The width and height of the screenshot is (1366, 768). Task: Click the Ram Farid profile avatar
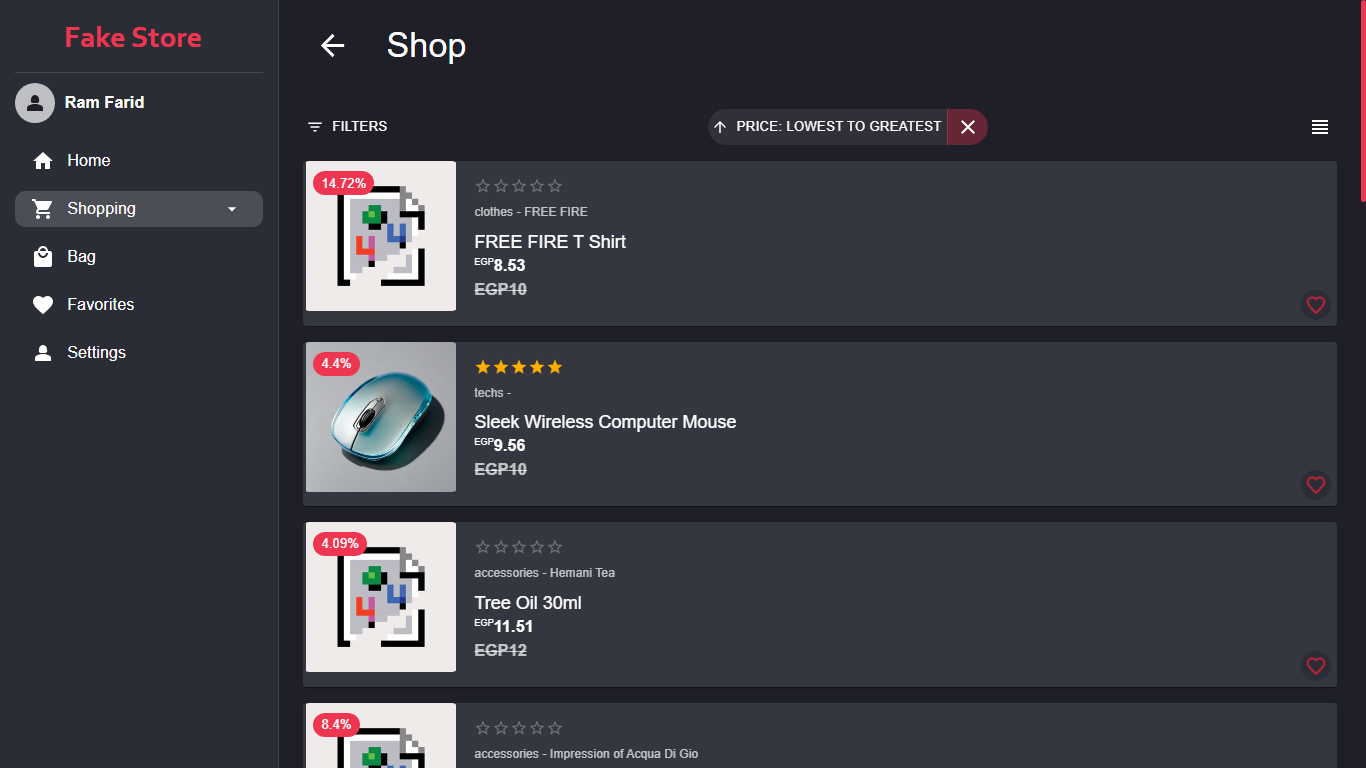tap(35, 103)
